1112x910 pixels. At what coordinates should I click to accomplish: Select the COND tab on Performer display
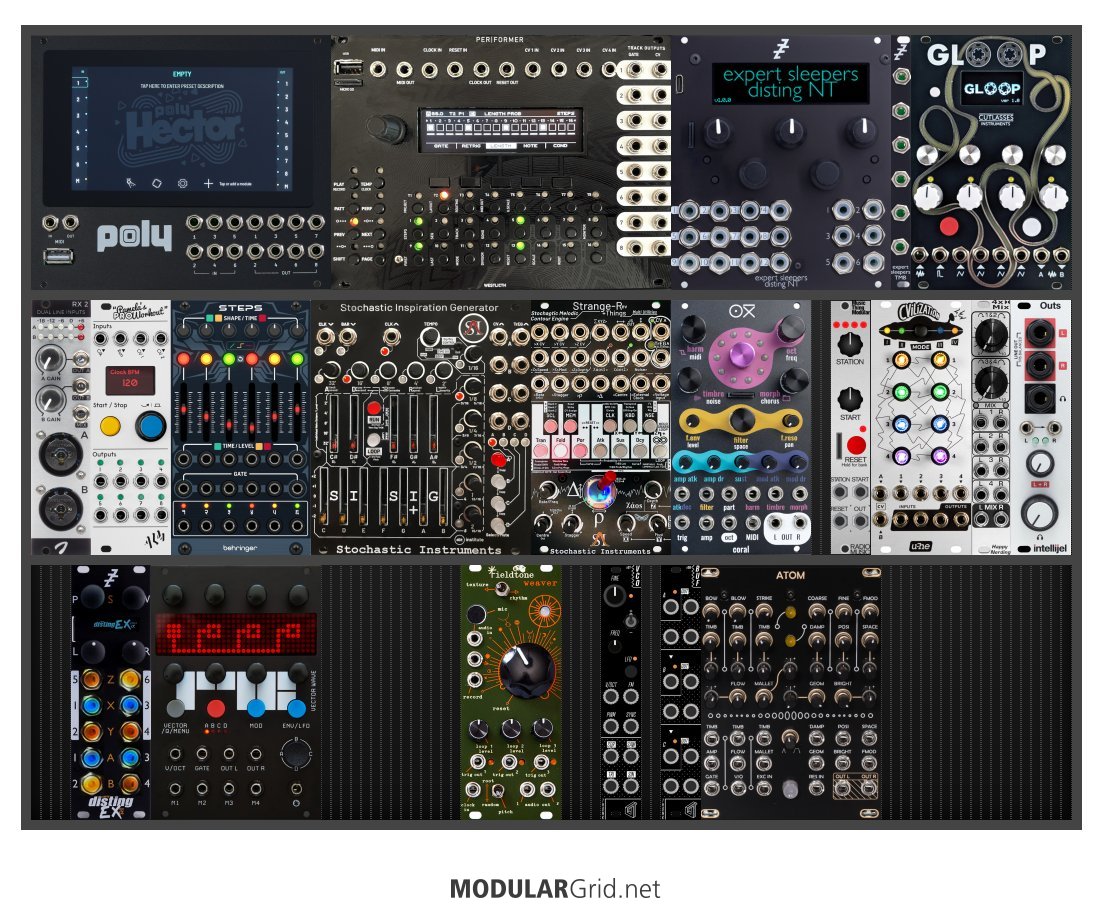[x=560, y=145]
